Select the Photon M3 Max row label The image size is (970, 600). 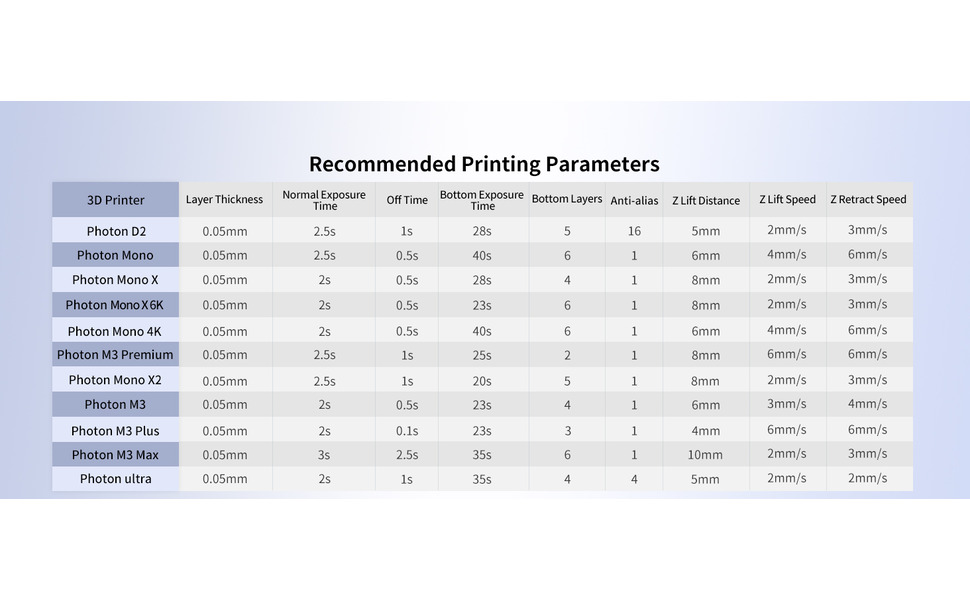[115, 455]
